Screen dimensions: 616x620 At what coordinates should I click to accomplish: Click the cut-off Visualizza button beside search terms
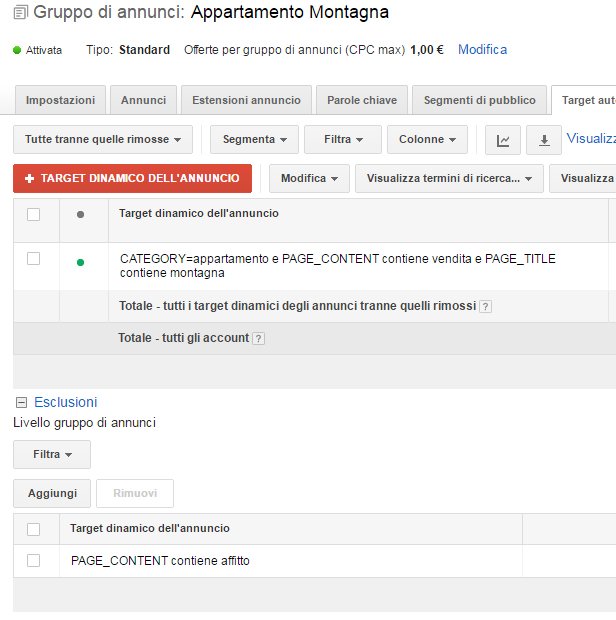coord(583,179)
